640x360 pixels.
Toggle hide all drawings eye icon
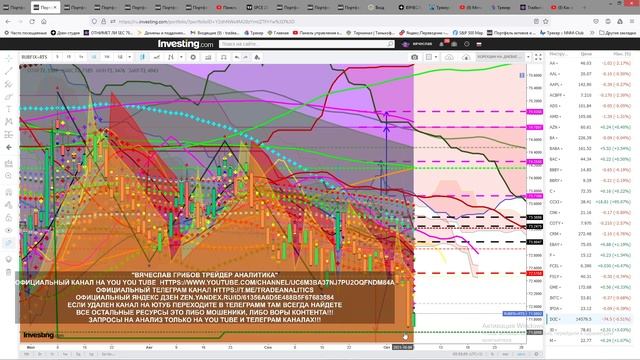click(9, 230)
